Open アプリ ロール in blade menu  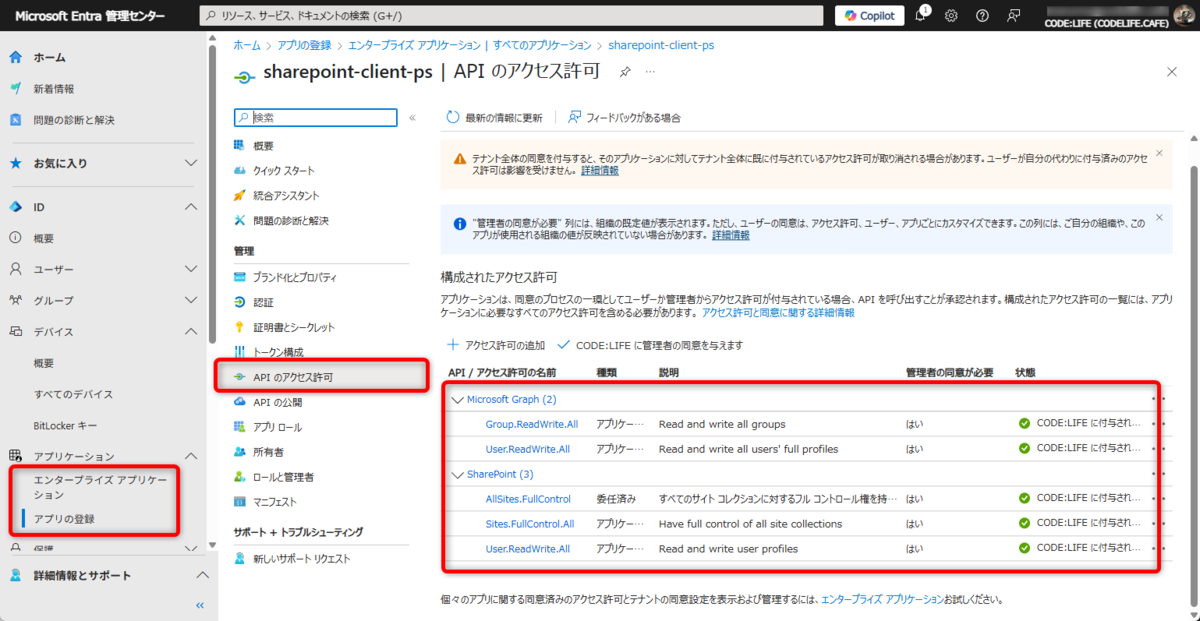click(x=278, y=427)
